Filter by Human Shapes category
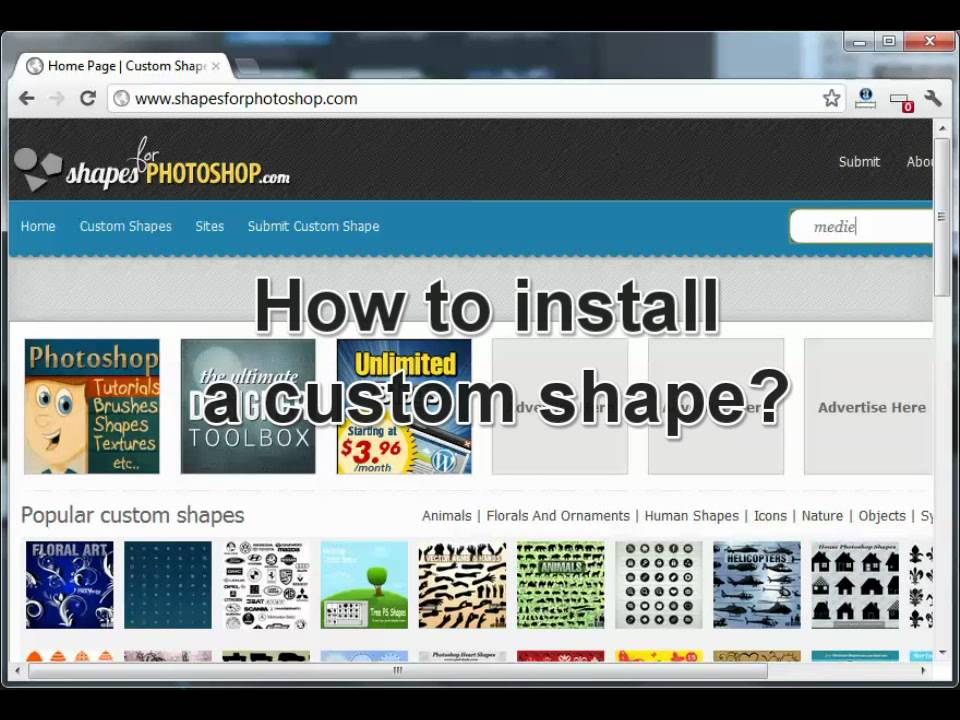Image resolution: width=960 pixels, height=720 pixels. point(691,516)
